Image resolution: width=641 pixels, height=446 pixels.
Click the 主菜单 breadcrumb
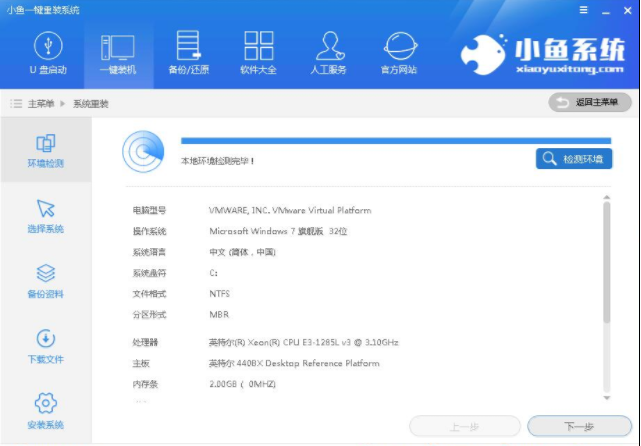coord(41,104)
